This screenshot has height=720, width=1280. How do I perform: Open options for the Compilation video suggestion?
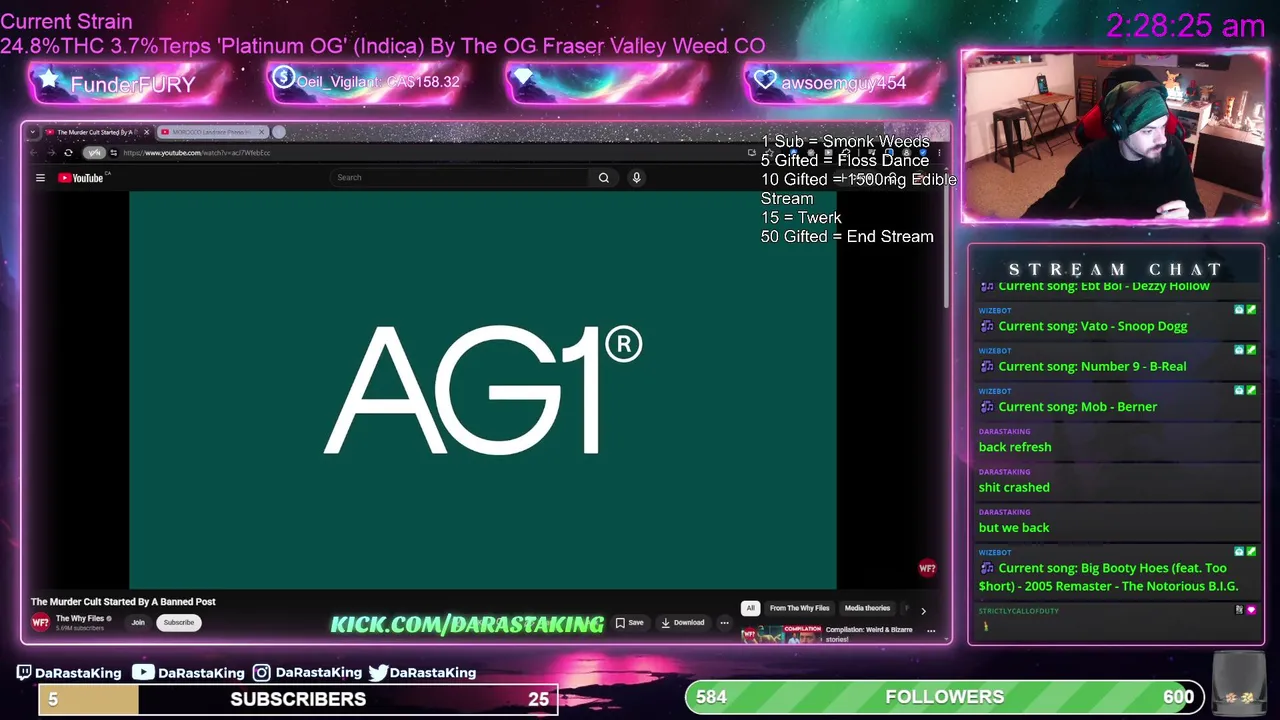[x=931, y=631]
